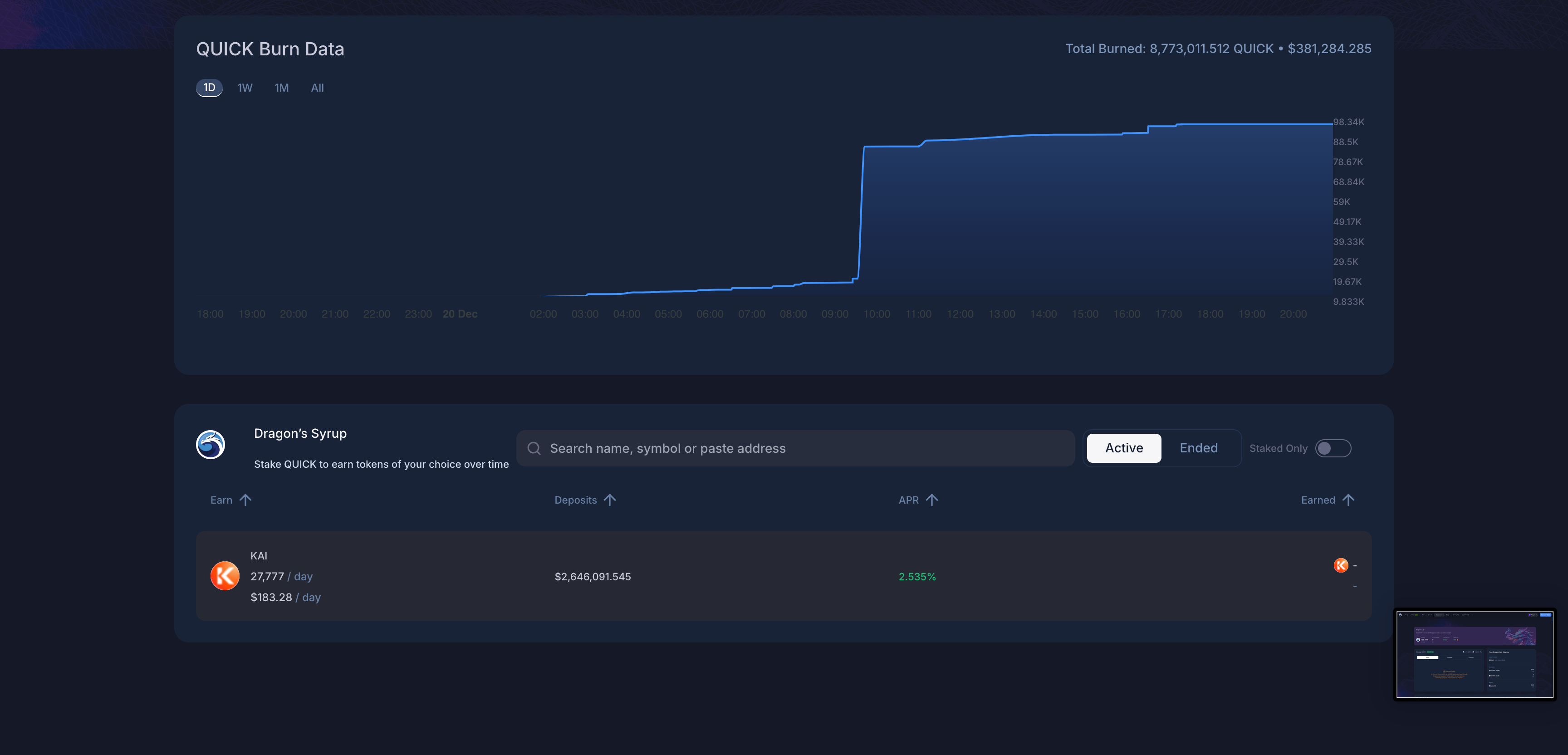1568x755 pixels.
Task: Click the Stake QUICK description text
Action: coord(381,465)
